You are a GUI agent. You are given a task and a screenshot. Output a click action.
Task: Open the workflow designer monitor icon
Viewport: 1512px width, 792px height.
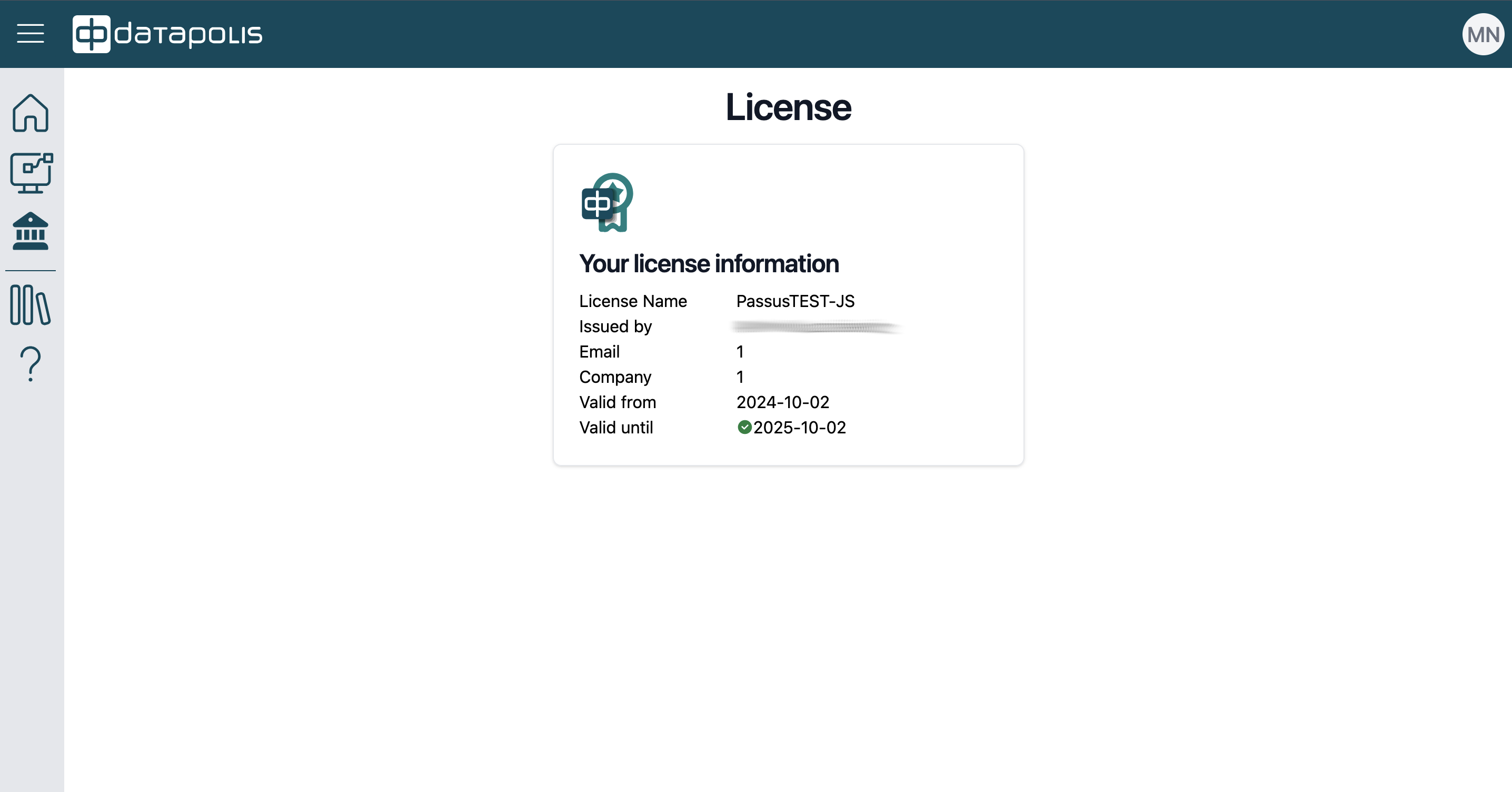pyautogui.click(x=32, y=173)
